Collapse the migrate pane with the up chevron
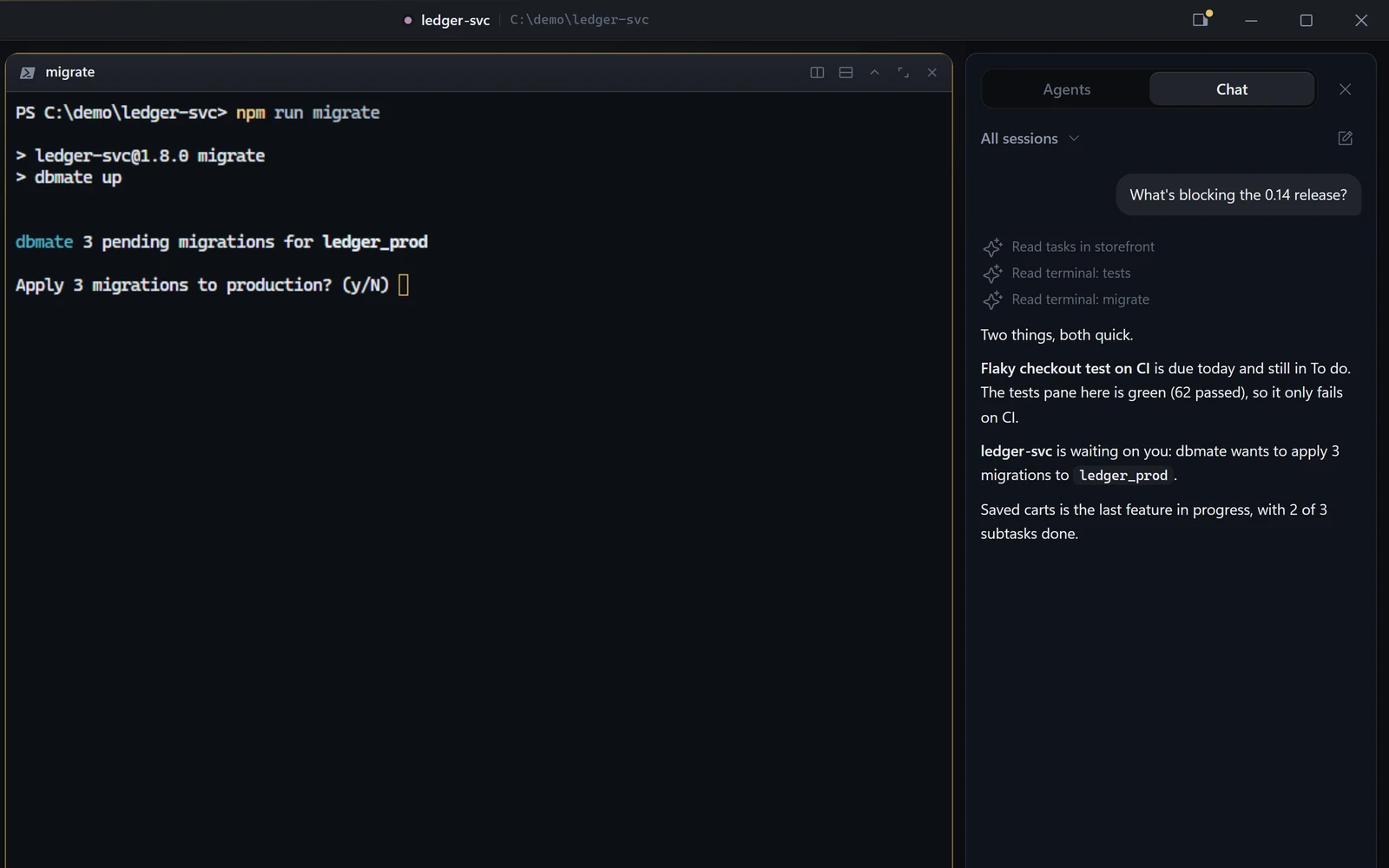This screenshot has width=1389, height=868. (x=874, y=72)
